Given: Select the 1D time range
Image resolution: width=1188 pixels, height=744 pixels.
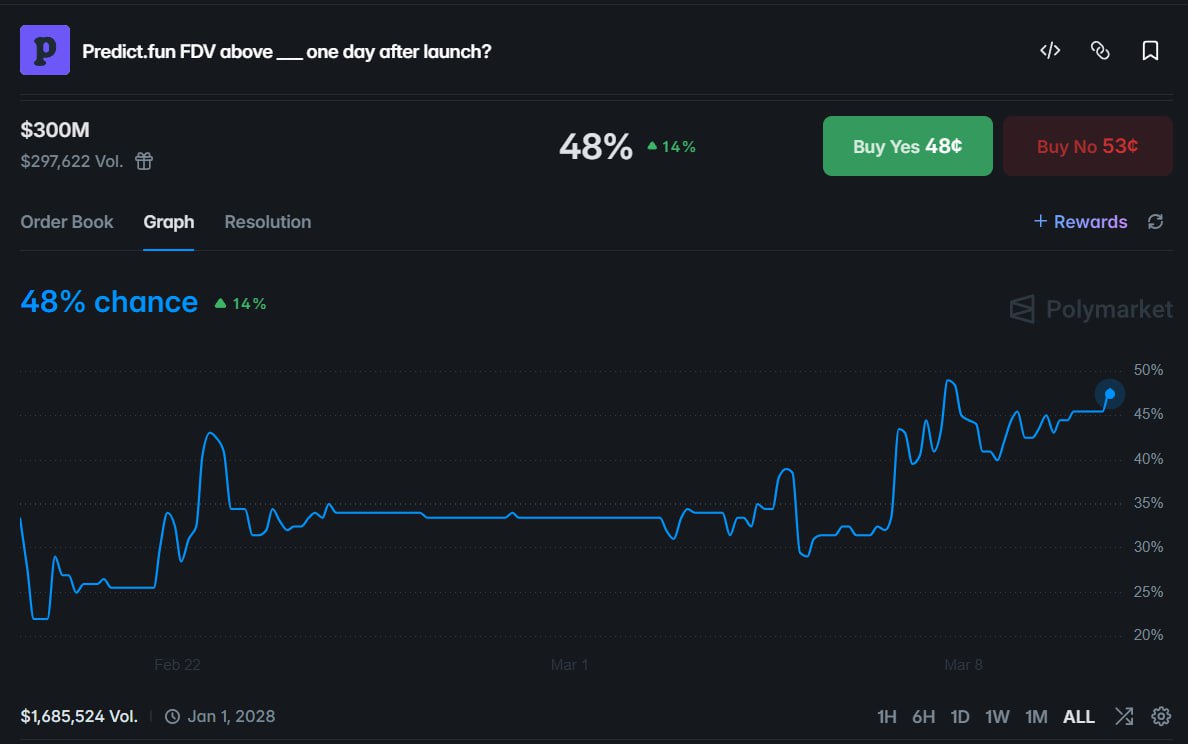Looking at the screenshot, I should [960, 716].
